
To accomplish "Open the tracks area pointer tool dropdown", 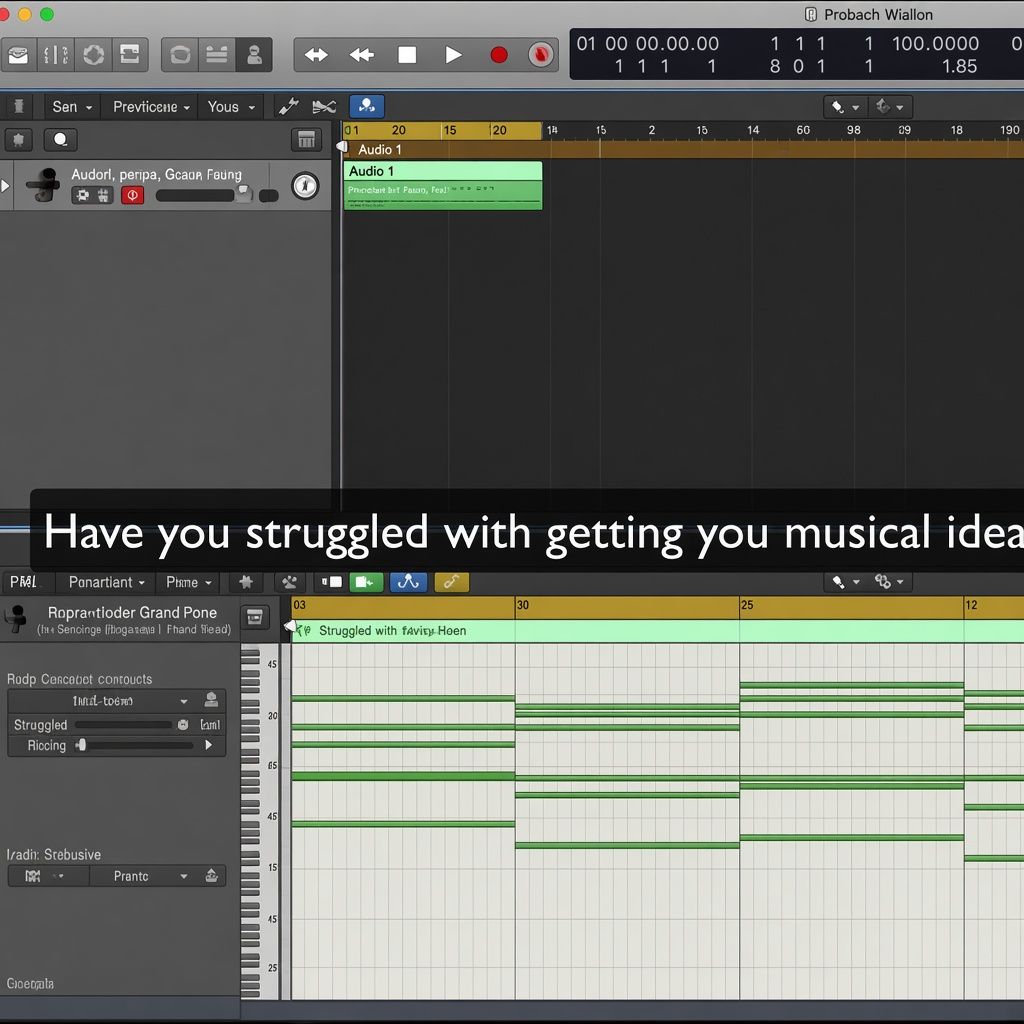I will (845, 106).
